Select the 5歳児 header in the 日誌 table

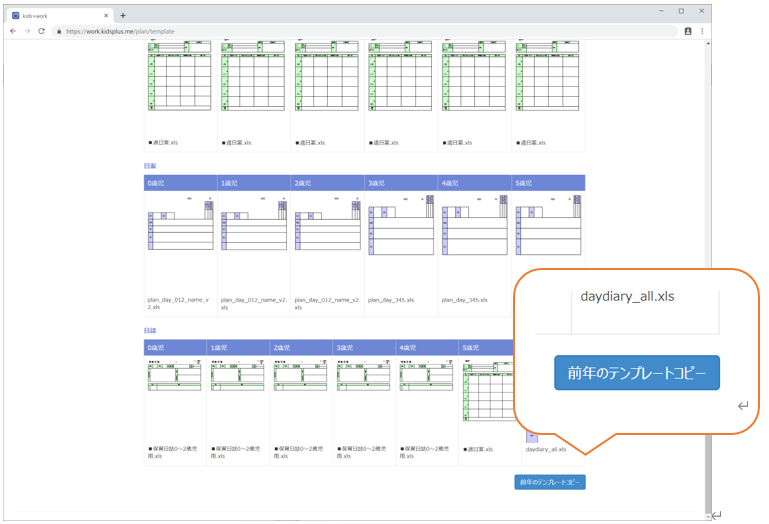click(x=487, y=347)
